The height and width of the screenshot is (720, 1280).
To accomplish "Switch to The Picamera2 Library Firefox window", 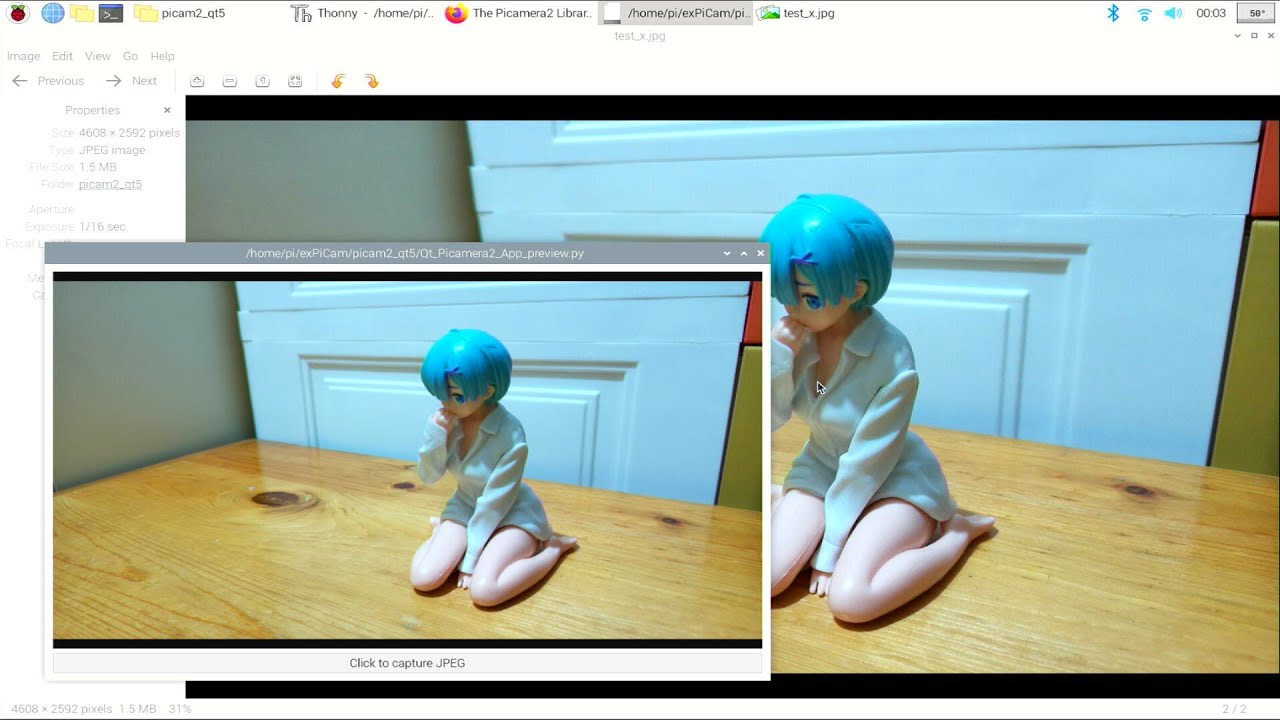I will tap(519, 13).
